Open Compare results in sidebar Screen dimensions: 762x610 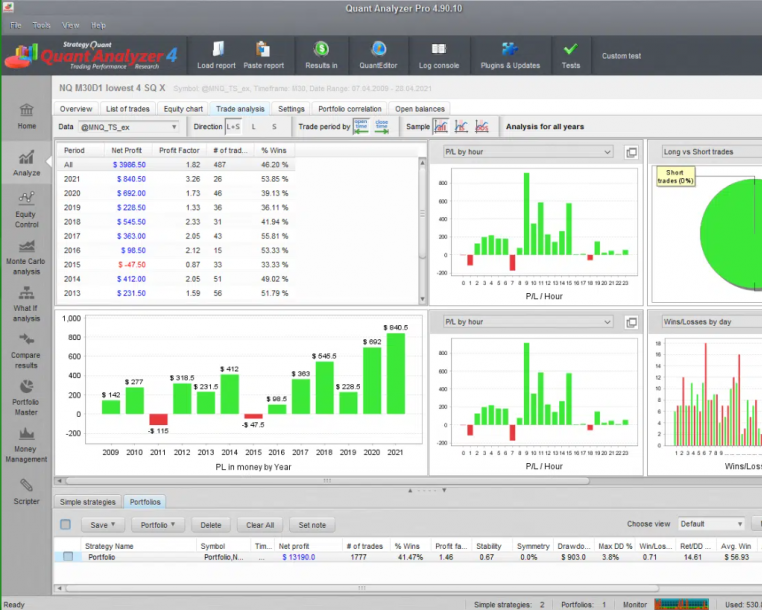click(x=26, y=351)
